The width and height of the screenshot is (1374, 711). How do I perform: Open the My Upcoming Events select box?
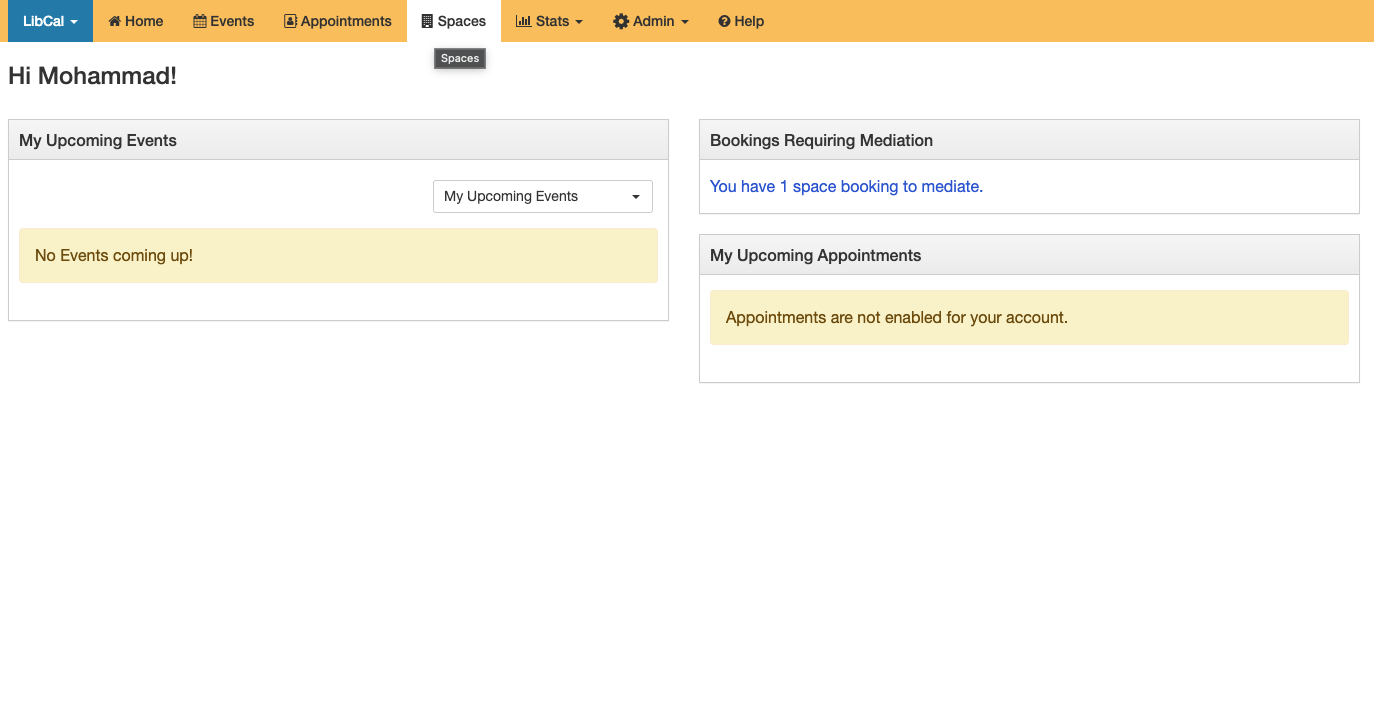pyautogui.click(x=543, y=196)
